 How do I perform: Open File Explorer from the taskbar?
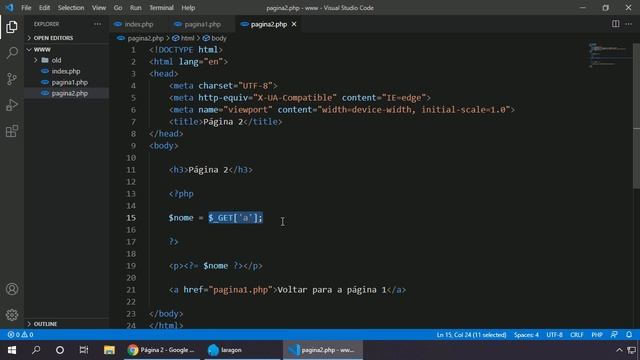(x=109, y=350)
